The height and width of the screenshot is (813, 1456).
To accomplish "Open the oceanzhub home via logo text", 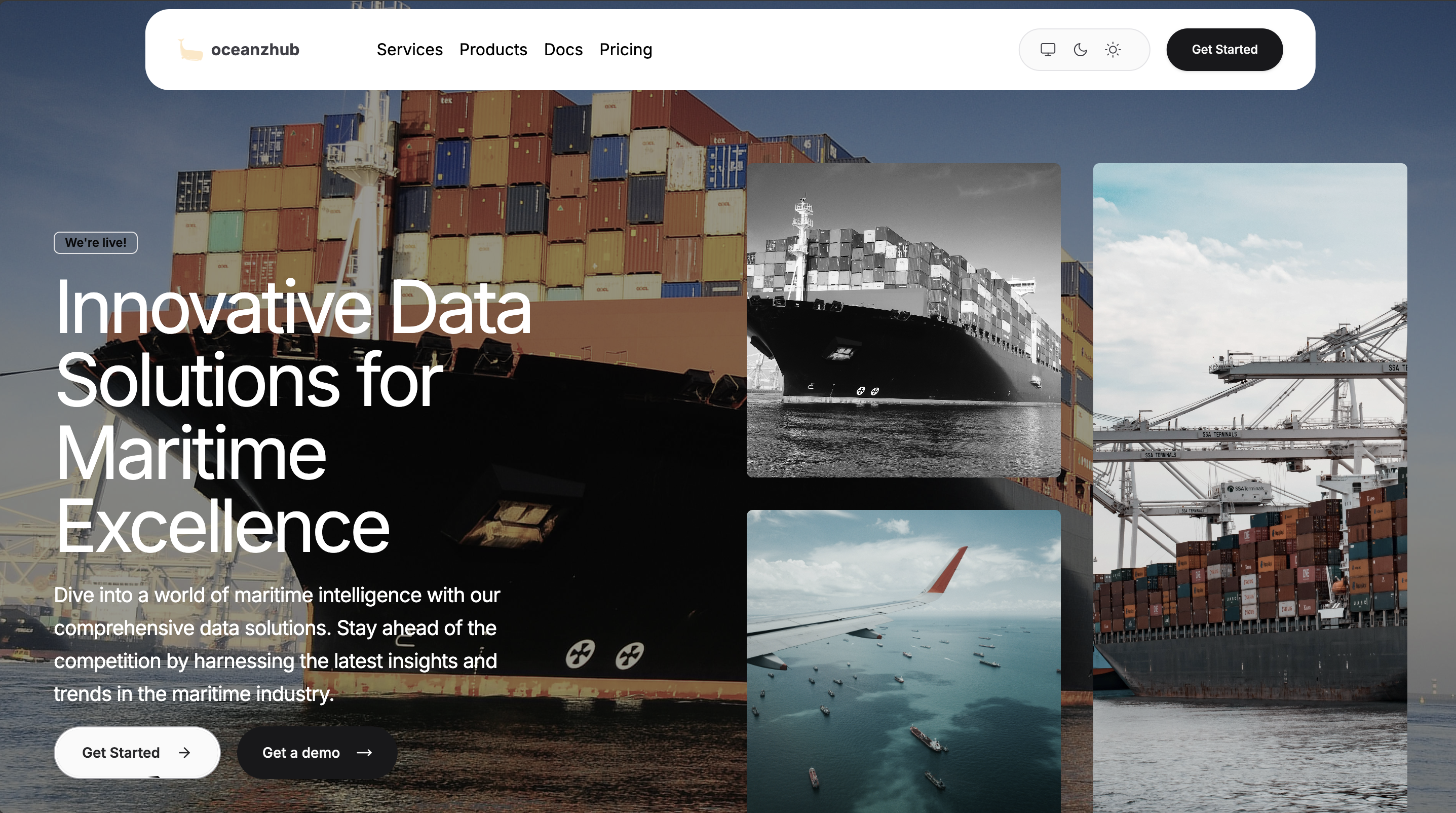I will (255, 50).
